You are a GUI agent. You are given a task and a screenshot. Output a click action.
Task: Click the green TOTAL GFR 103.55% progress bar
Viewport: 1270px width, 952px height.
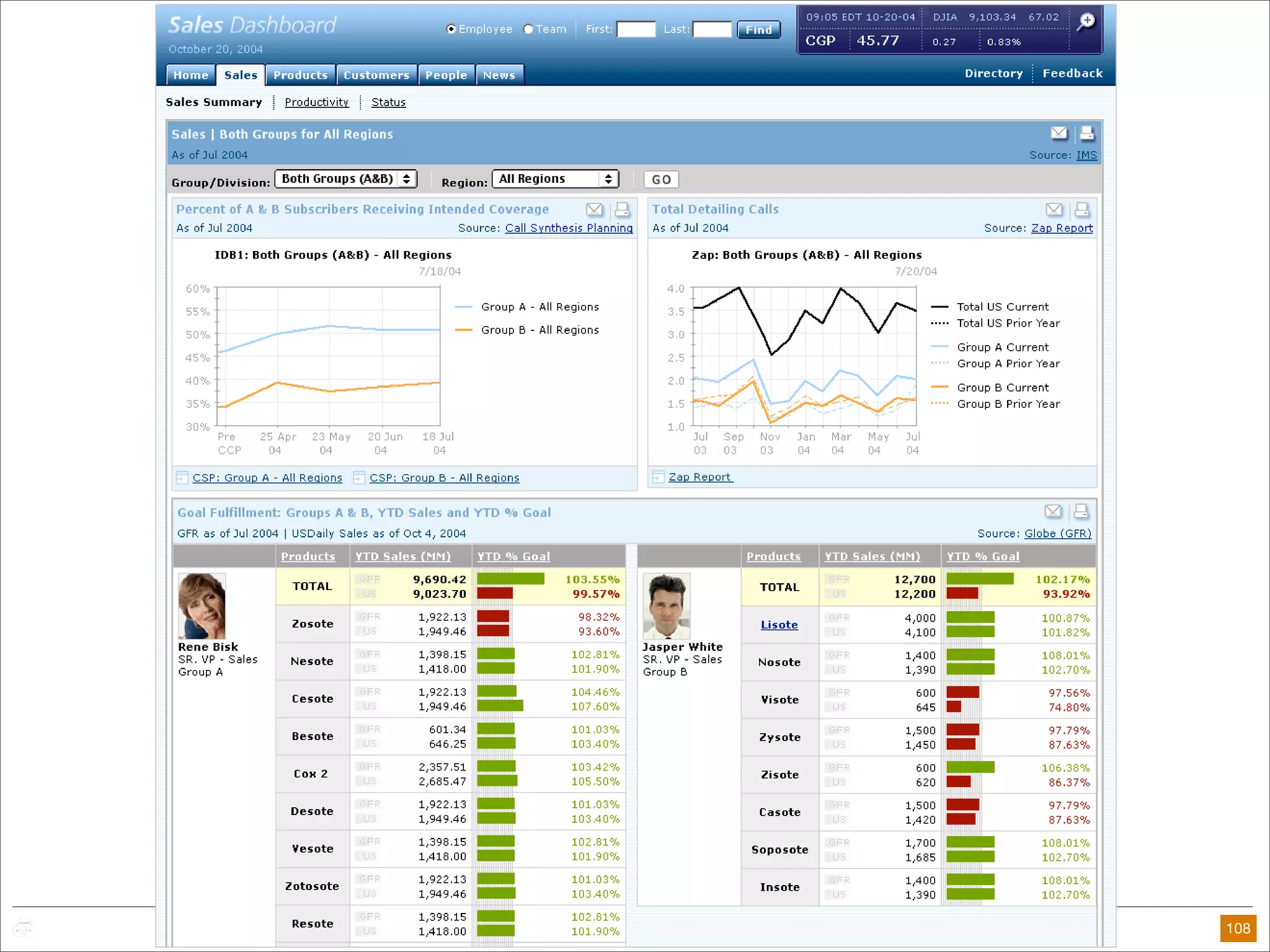(510, 579)
